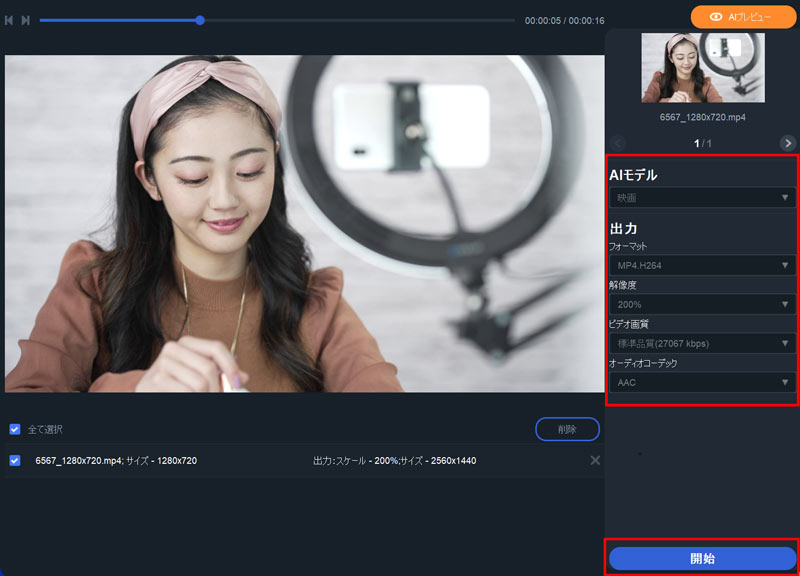Click the skip-to-previous-frame icon
This screenshot has width=800, height=576.
click(x=8, y=19)
